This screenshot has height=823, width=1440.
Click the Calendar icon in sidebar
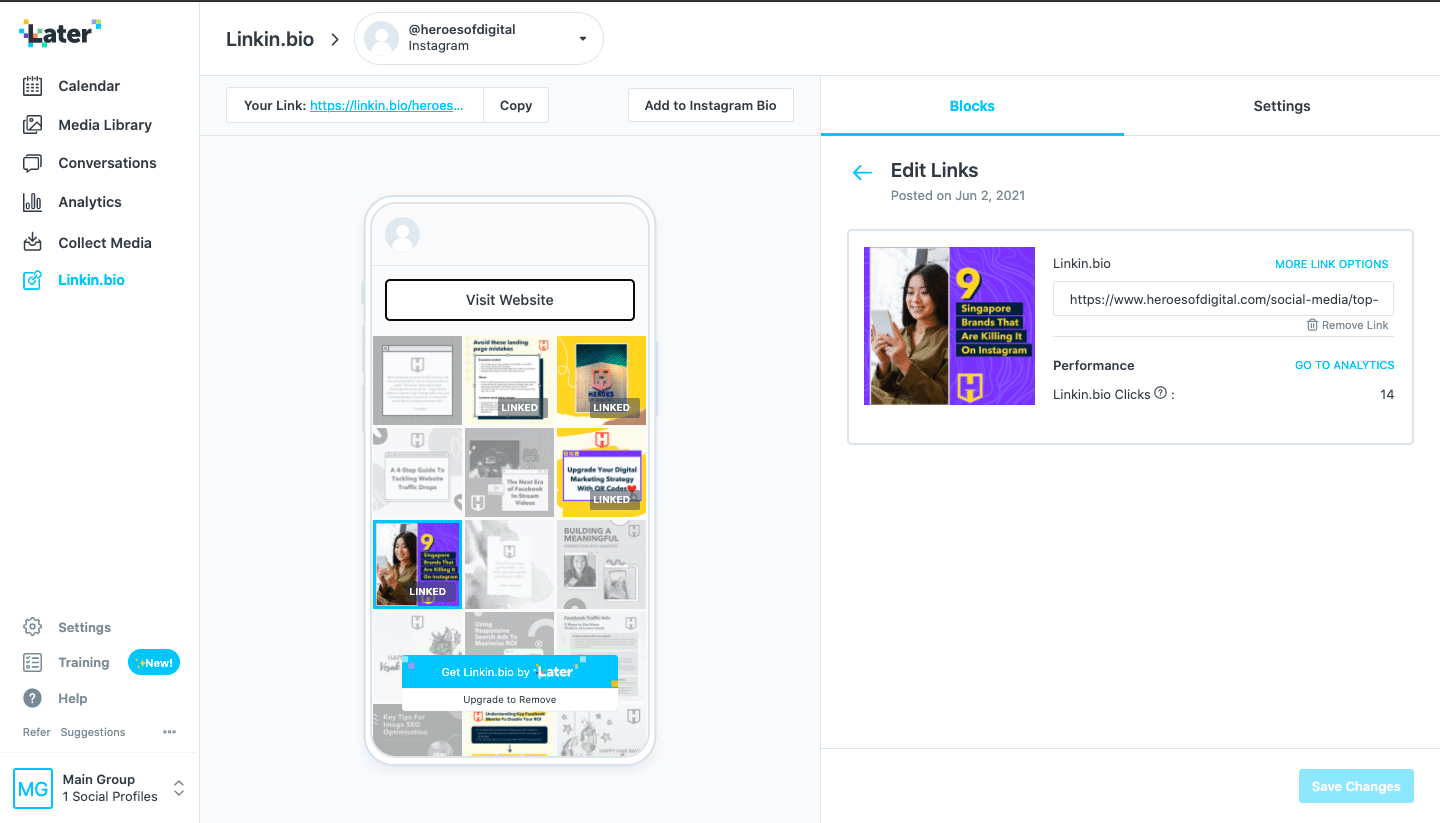[33, 86]
